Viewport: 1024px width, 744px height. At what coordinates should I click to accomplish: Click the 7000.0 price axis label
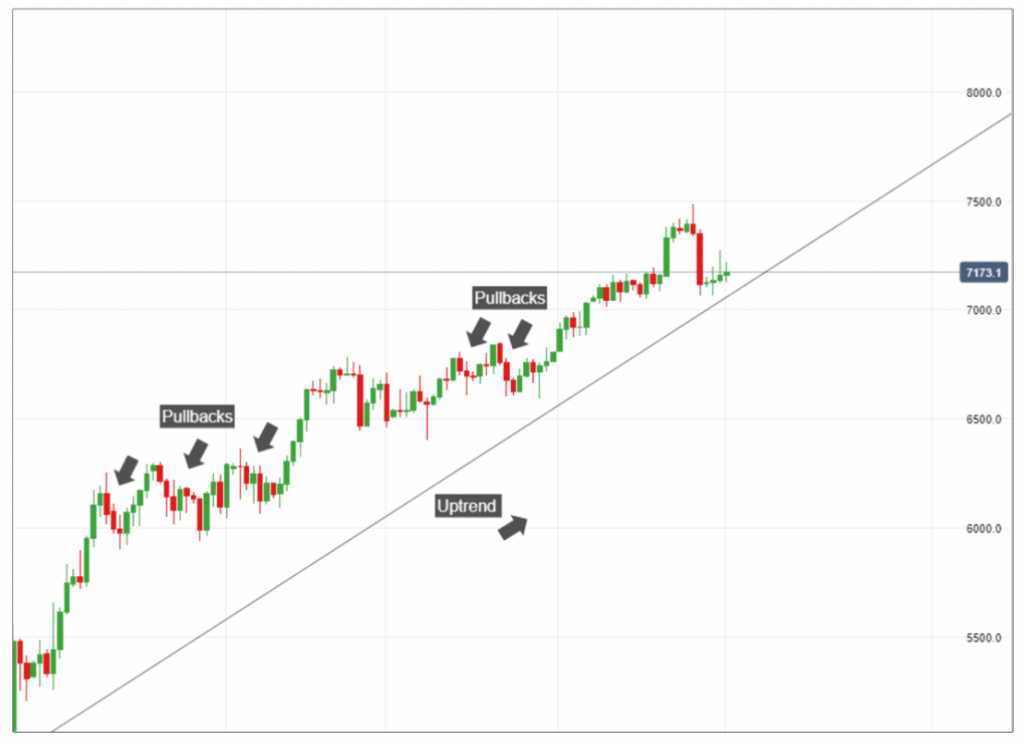click(x=984, y=311)
